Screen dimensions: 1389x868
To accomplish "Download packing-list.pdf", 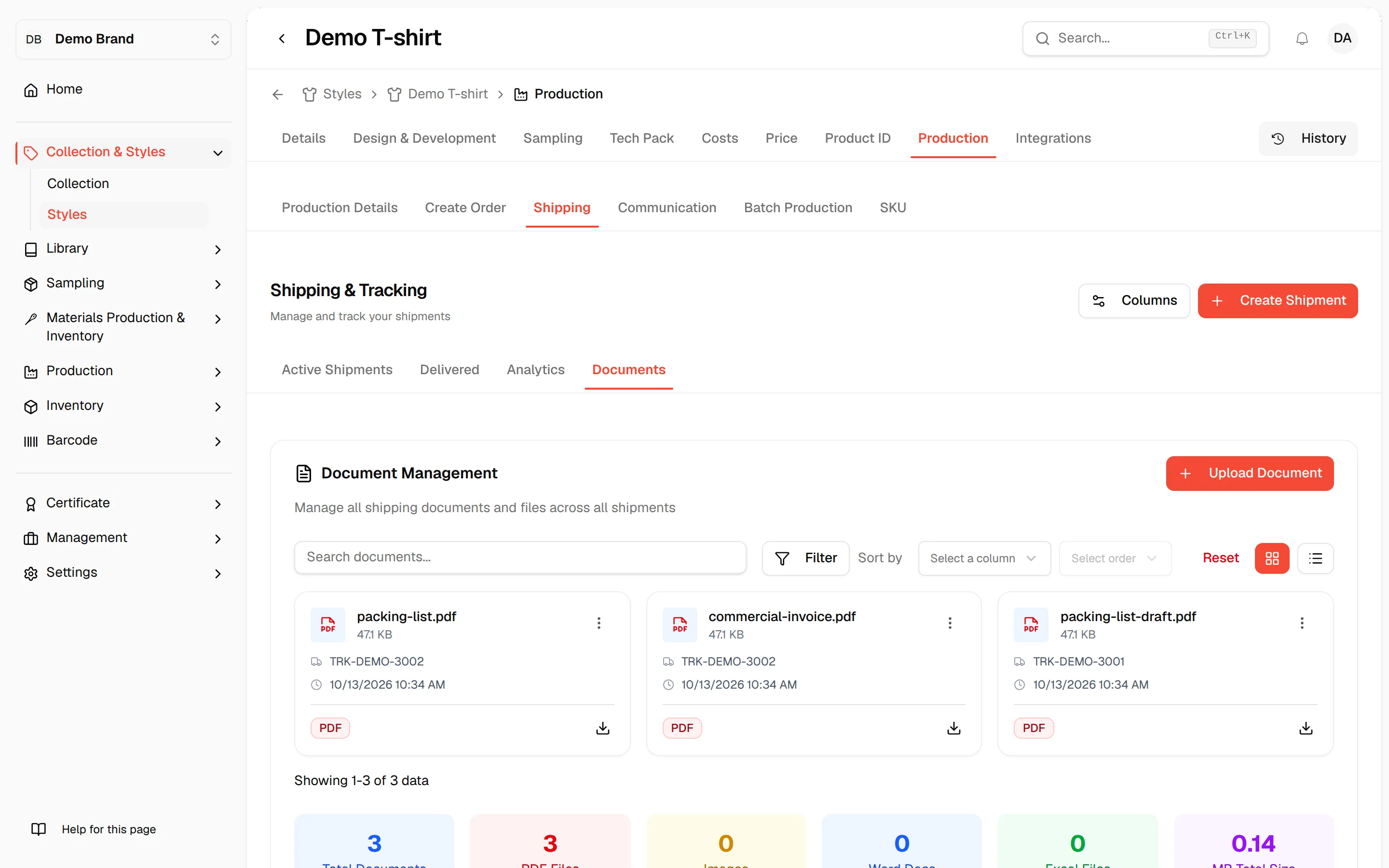I will click(603, 728).
